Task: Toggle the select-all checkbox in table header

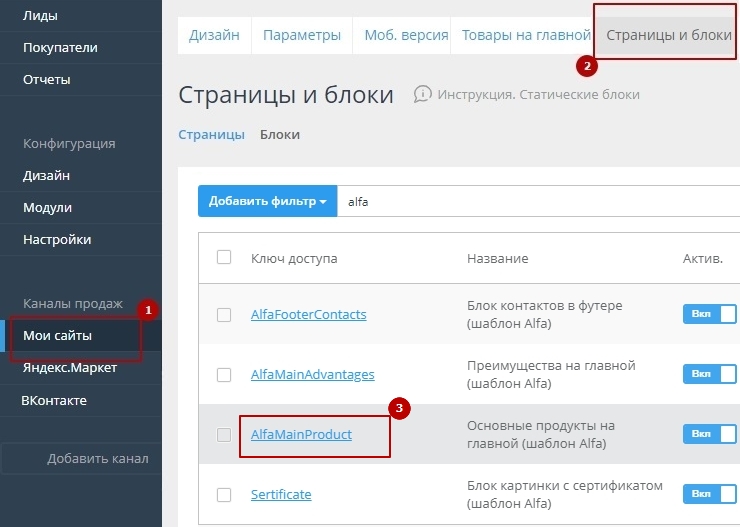Action: (x=224, y=258)
